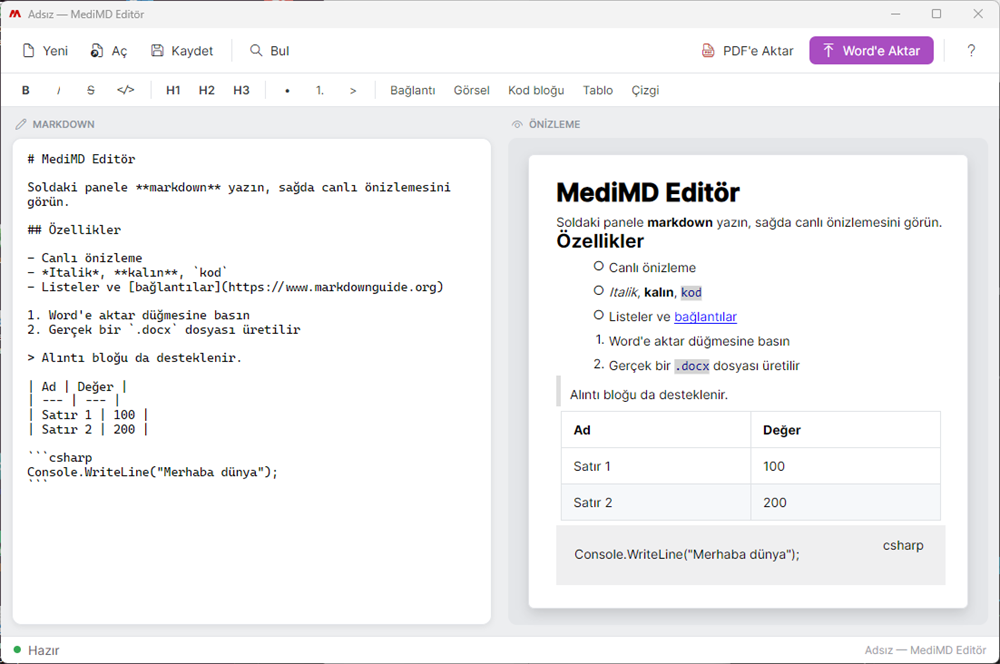Insert a level 3 heading with H3

click(241, 91)
